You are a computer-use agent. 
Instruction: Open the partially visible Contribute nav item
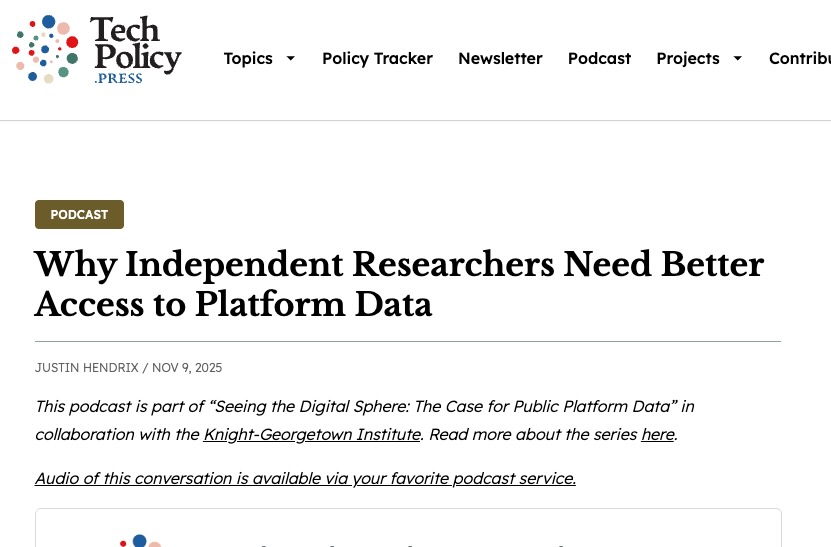coord(799,58)
